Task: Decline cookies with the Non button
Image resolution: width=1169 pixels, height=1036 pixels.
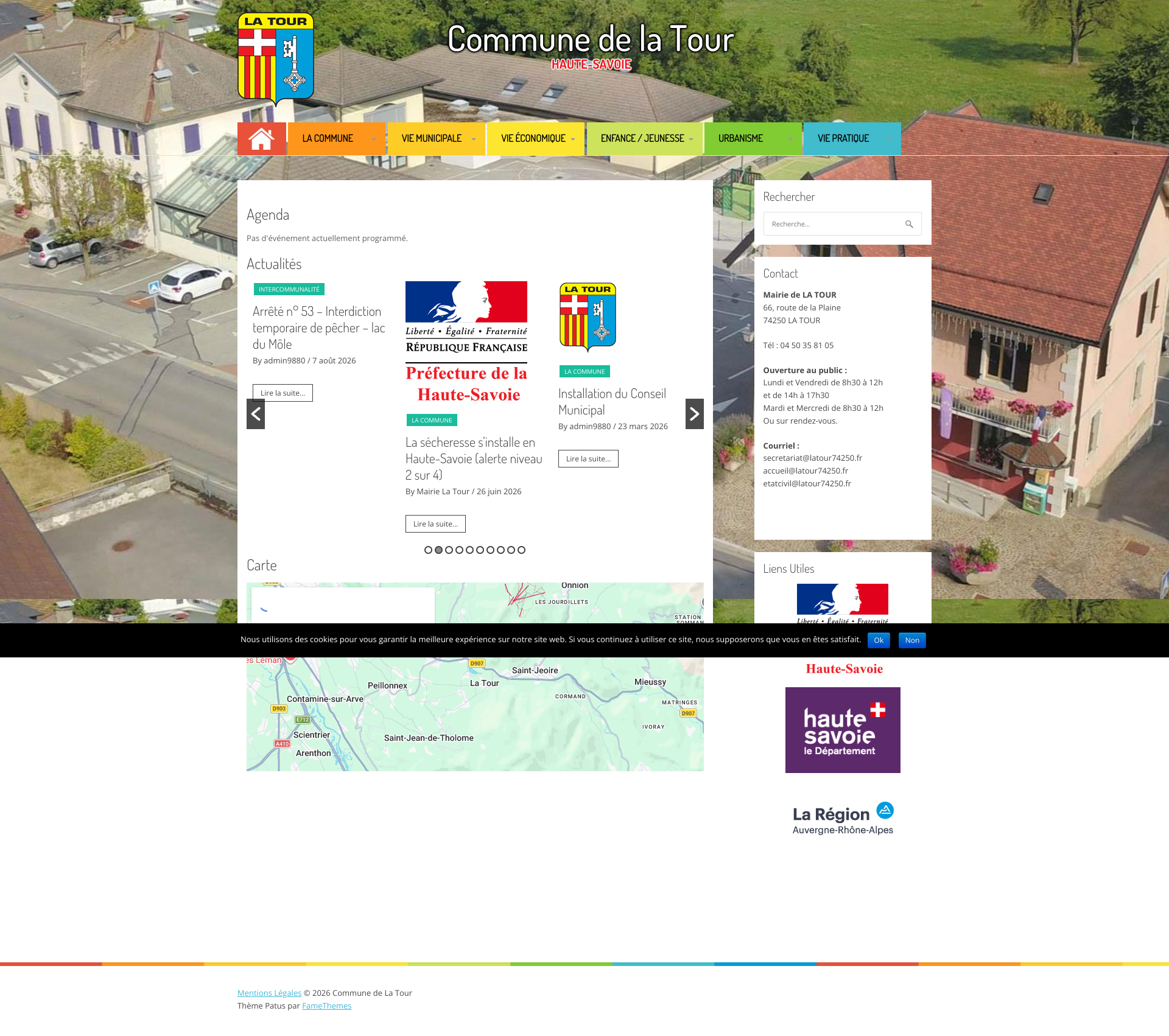Action: pyautogui.click(x=912, y=640)
